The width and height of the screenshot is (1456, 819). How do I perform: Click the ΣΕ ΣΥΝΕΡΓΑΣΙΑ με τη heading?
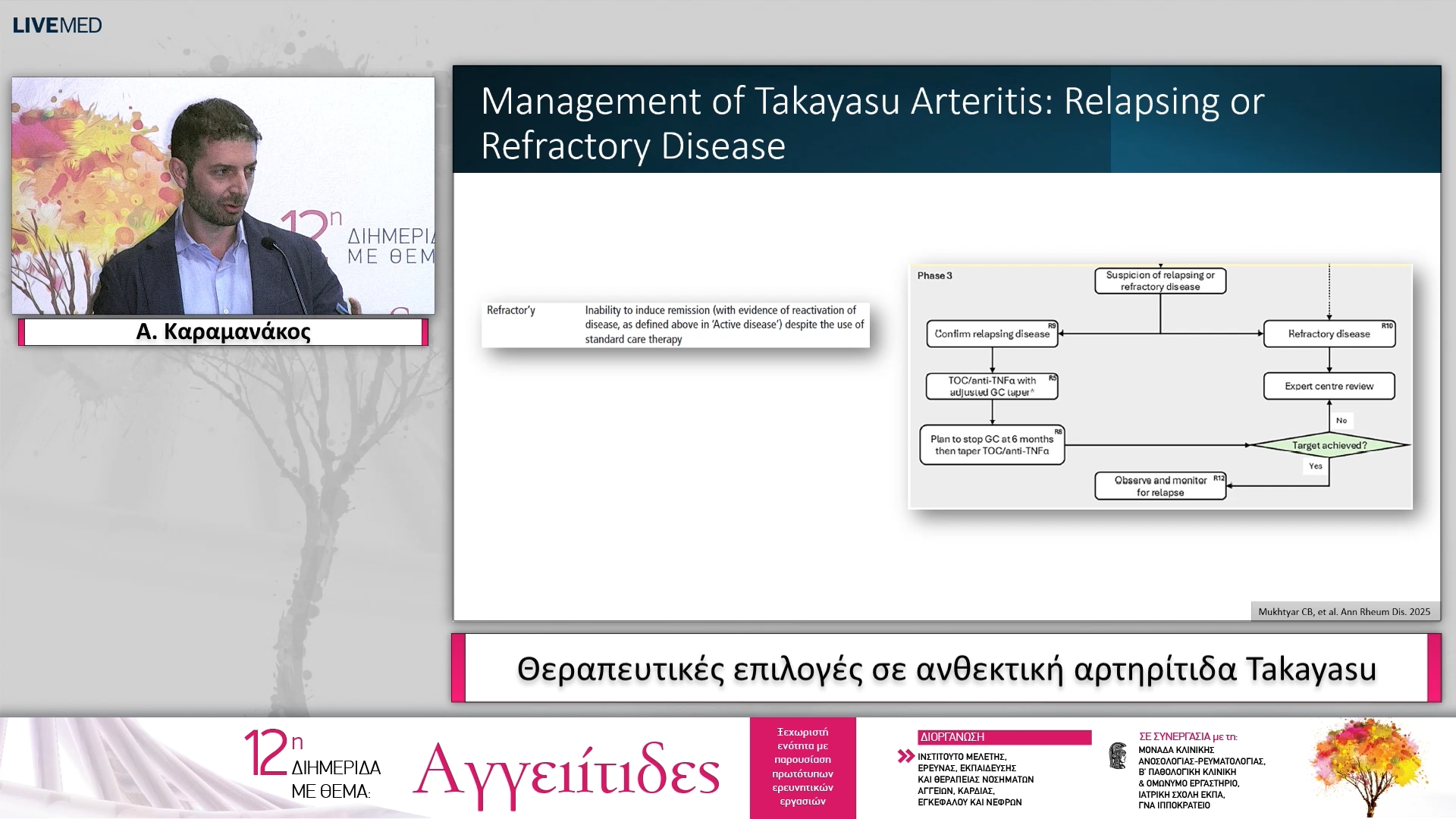point(1188,736)
